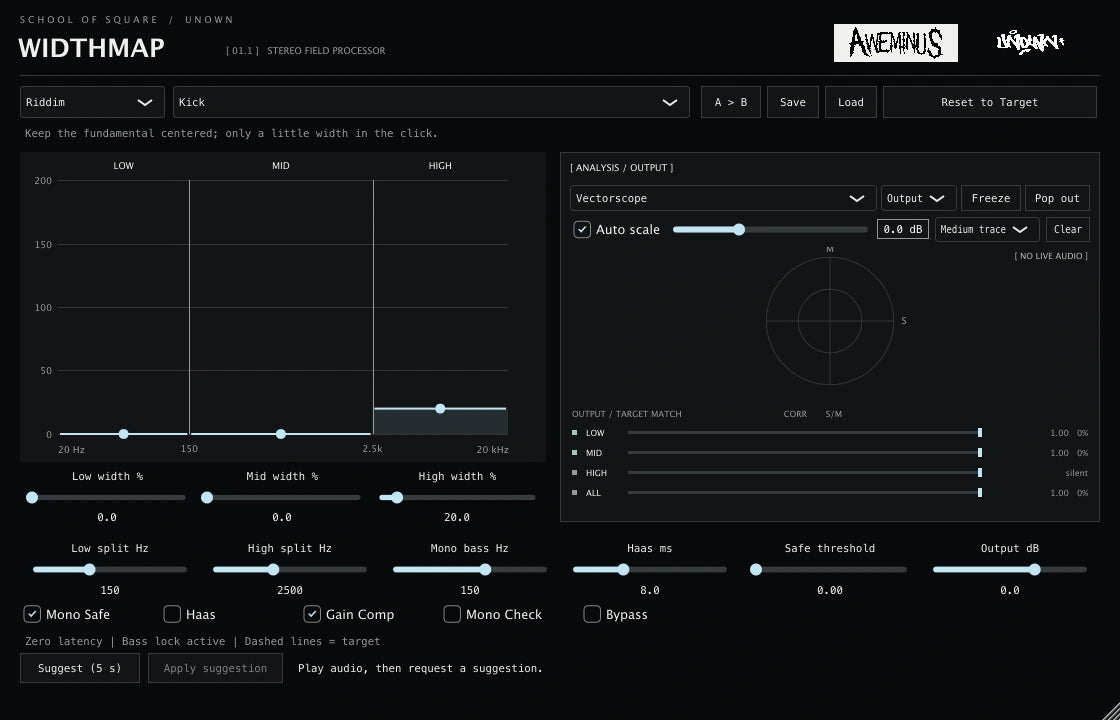Click the Pop out button
Screen dimensions: 1120x720
click(x=1057, y=199)
